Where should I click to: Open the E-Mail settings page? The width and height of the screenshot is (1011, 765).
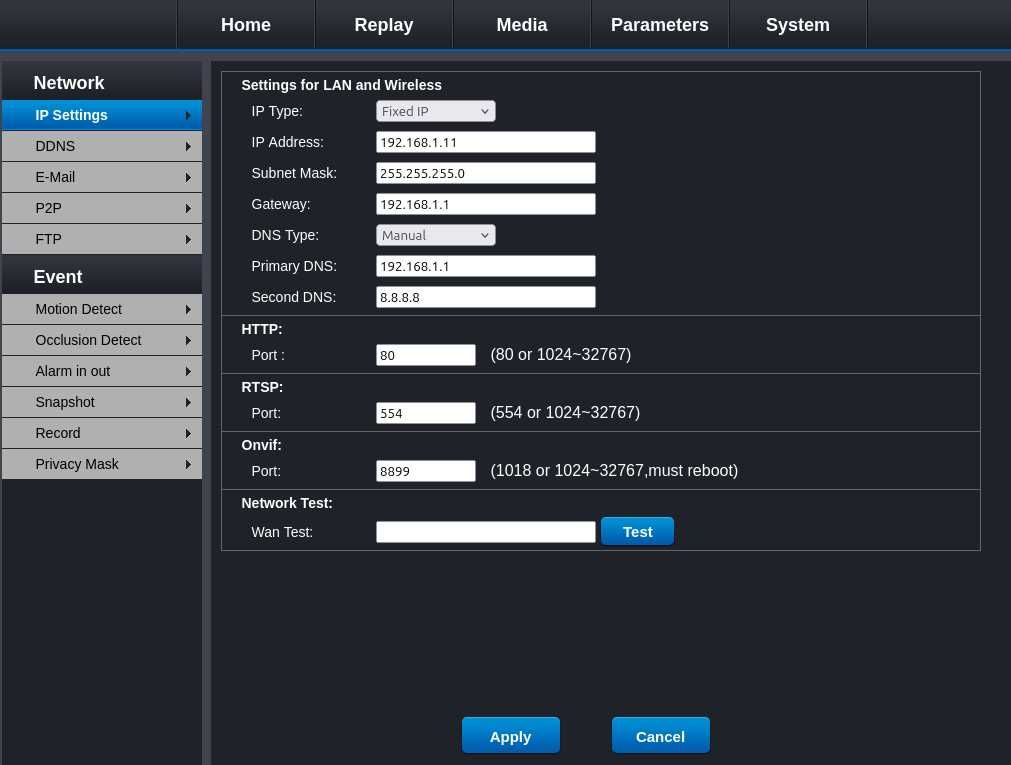pos(102,177)
